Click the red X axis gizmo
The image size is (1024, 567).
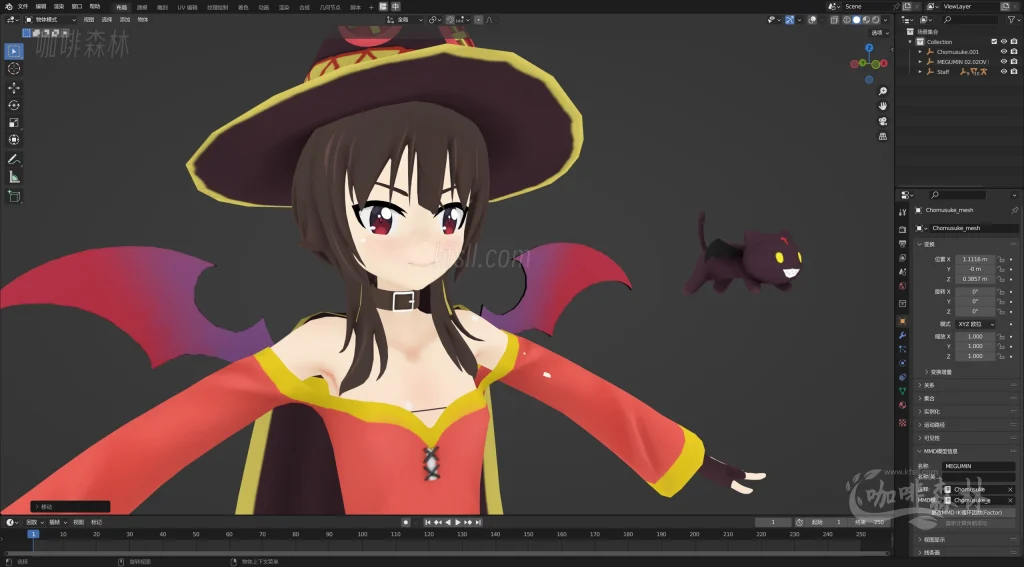[x=884, y=63]
